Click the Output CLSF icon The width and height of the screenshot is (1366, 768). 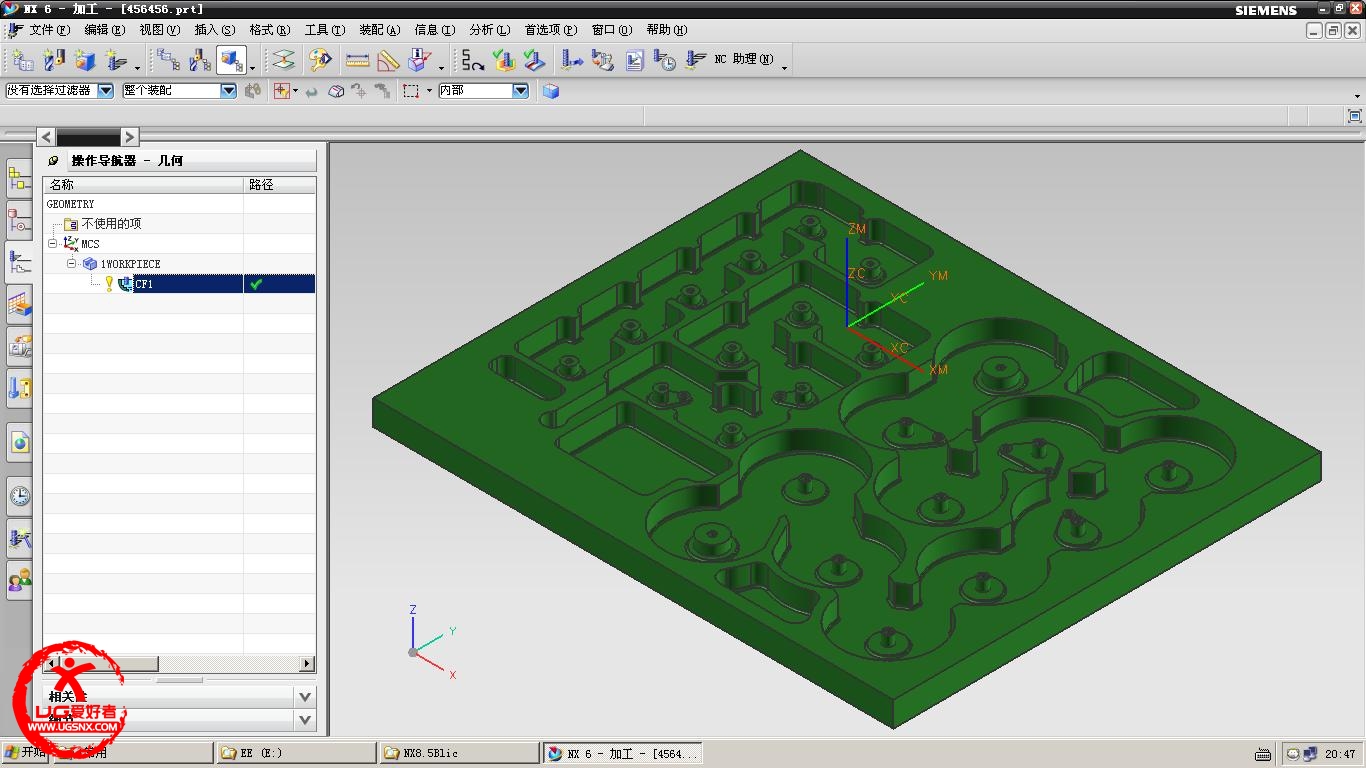(x=571, y=61)
